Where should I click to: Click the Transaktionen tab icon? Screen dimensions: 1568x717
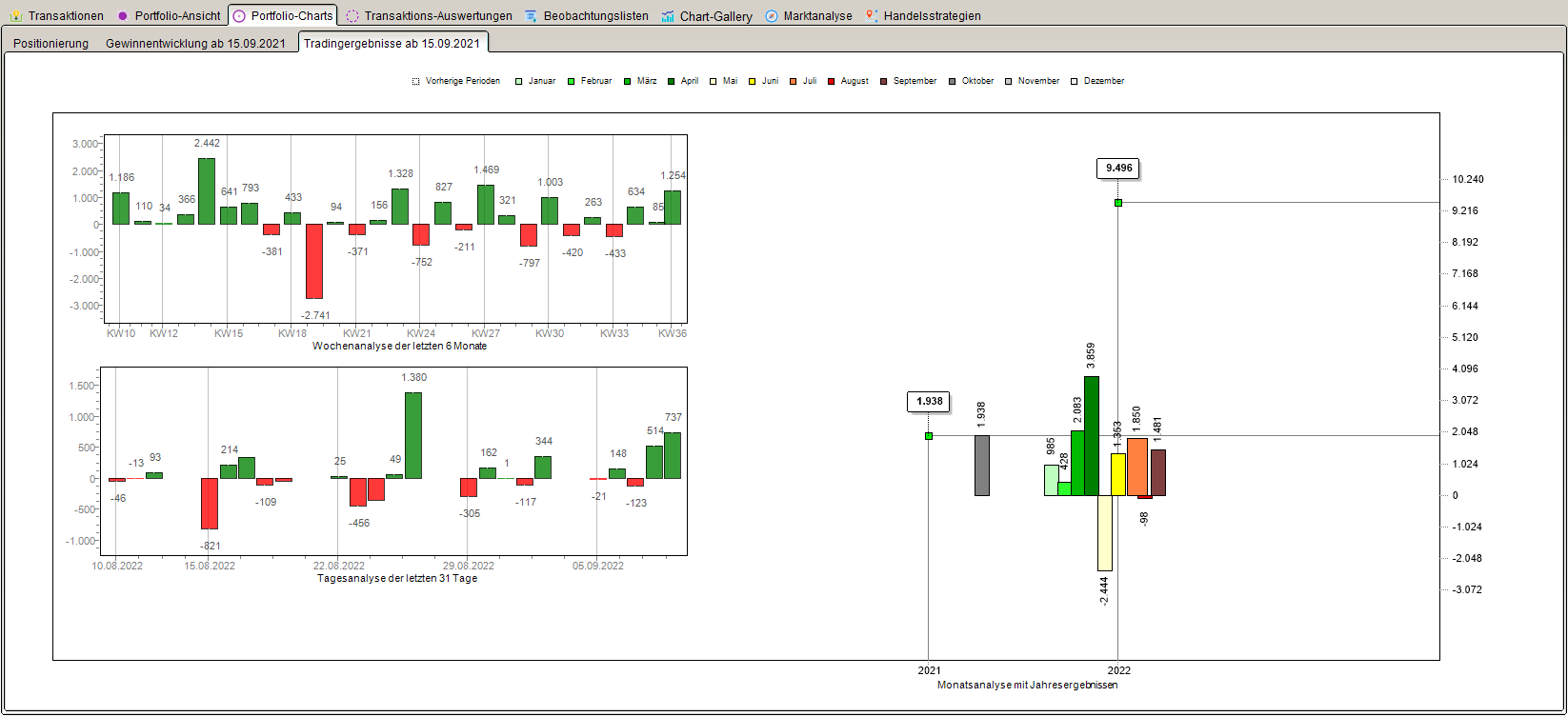click(x=16, y=16)
